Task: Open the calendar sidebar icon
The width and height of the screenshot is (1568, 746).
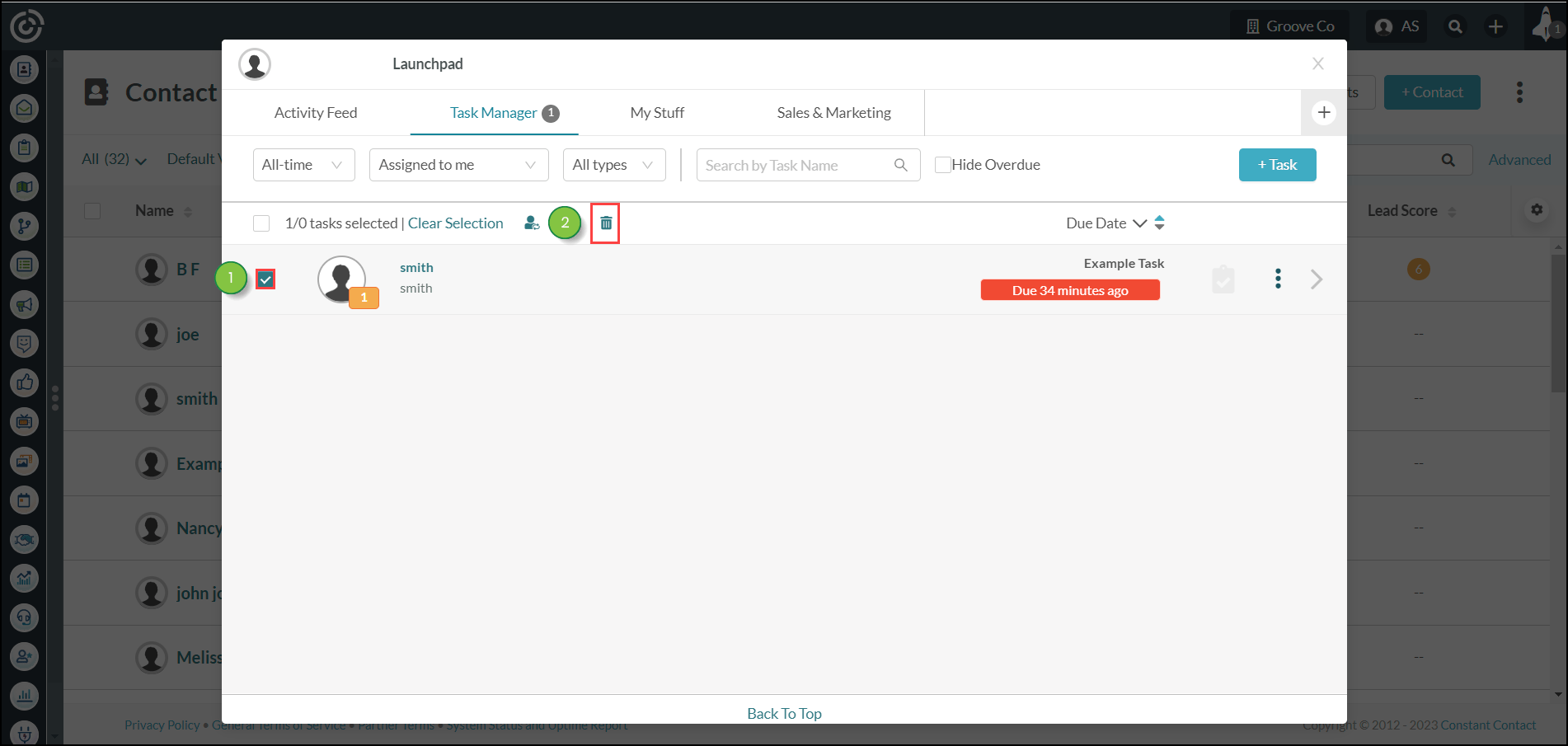Action: tap(25, 500)
